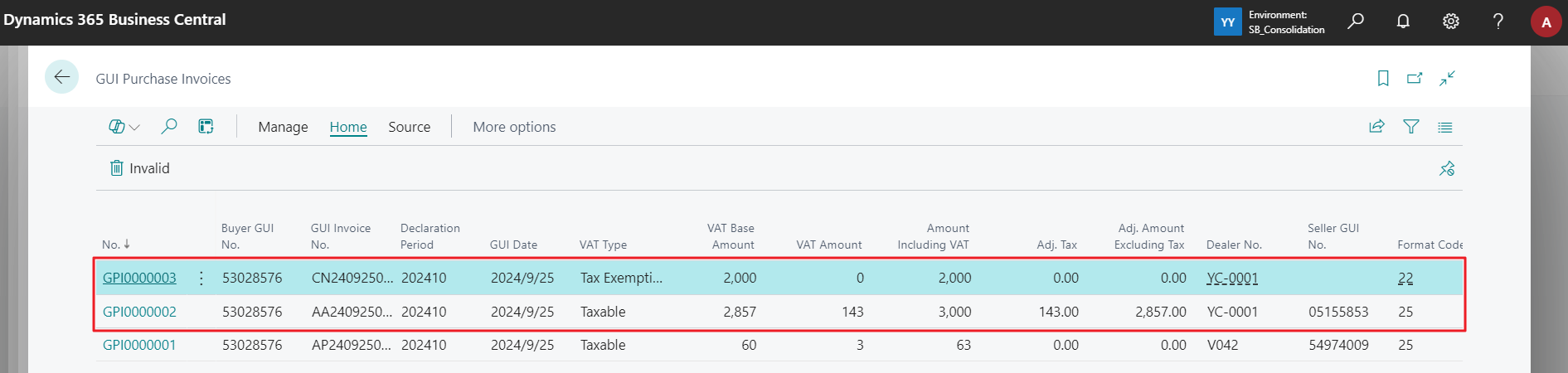Image resolution: width=1568 pixels, height=373 pixels.
Task: Click VAT amount 143 cell
Action: tap(852, 312)
